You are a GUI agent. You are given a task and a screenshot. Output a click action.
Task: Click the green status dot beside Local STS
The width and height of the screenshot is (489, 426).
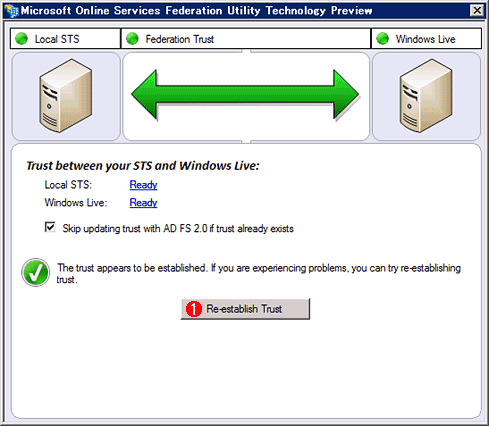22,39
